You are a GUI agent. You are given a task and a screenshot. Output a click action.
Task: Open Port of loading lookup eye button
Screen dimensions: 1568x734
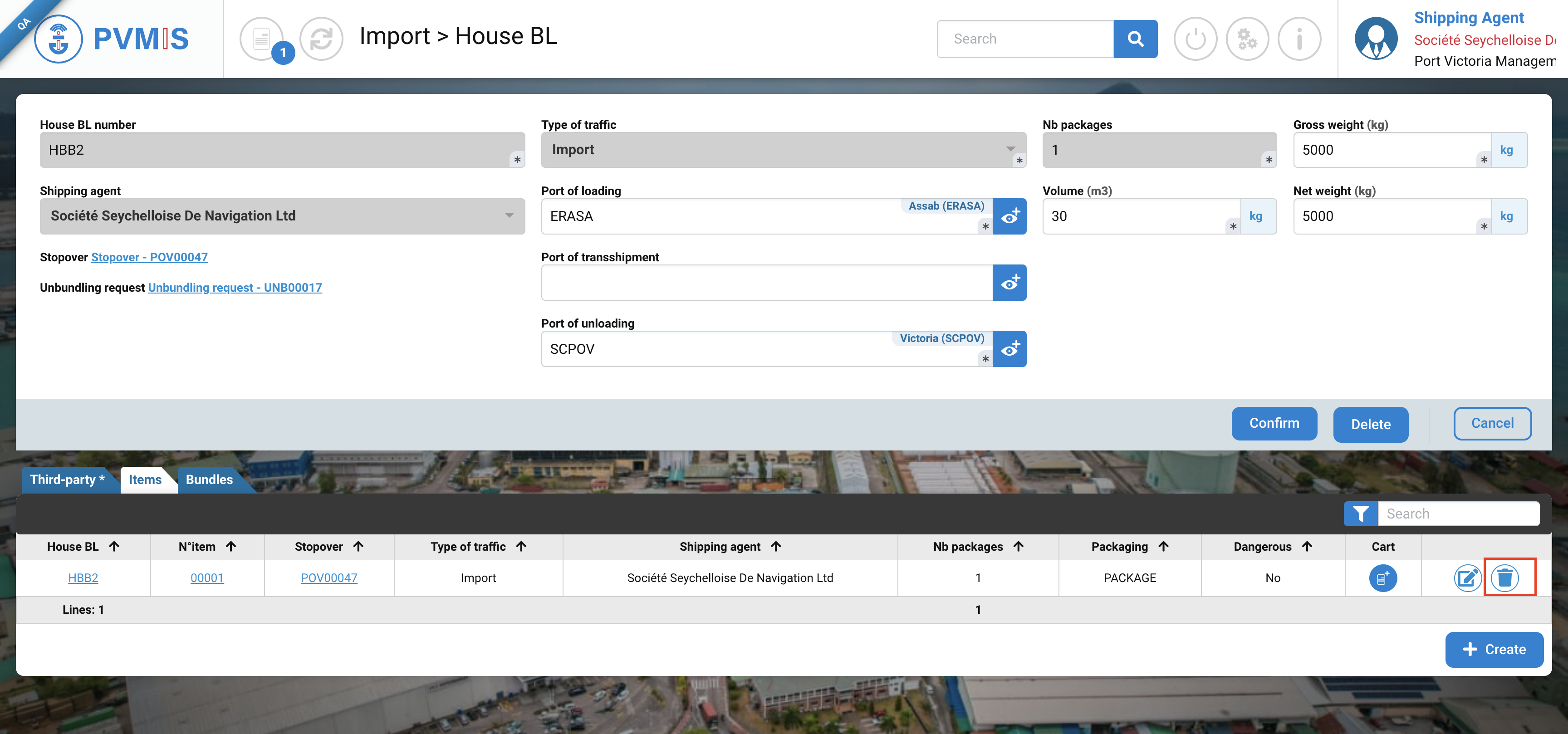pyautogui.click(x=1009, y=216)
